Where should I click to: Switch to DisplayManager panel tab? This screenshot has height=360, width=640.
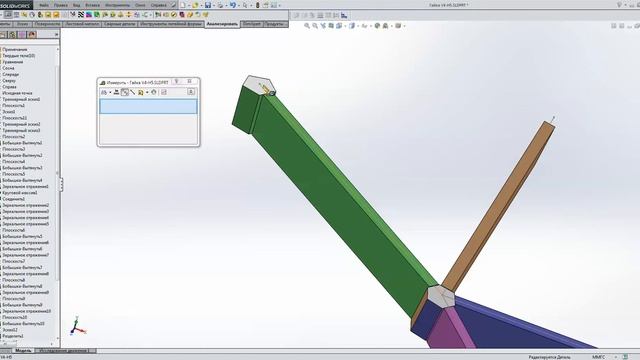(x=32, y=35)
